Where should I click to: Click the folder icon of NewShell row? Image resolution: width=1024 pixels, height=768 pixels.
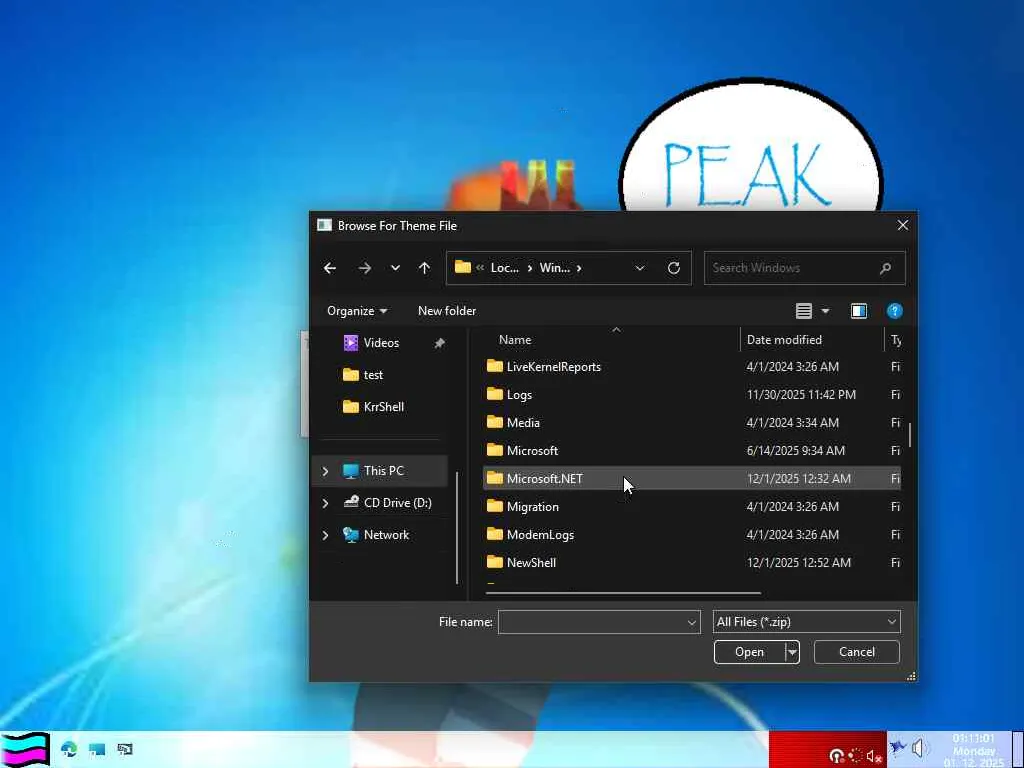pos(495,562)
